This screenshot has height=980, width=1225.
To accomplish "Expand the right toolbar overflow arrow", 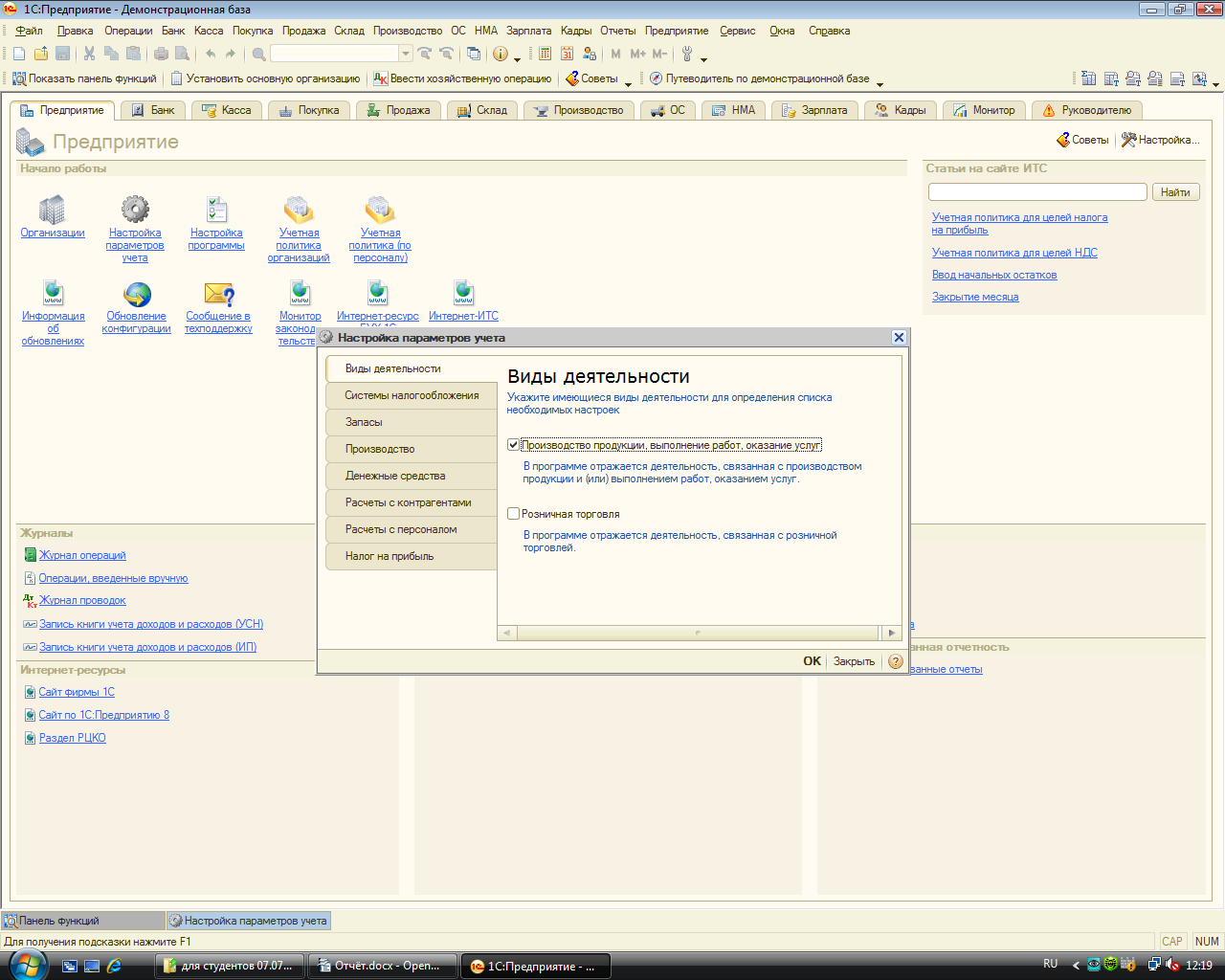I will point(1215,84).
